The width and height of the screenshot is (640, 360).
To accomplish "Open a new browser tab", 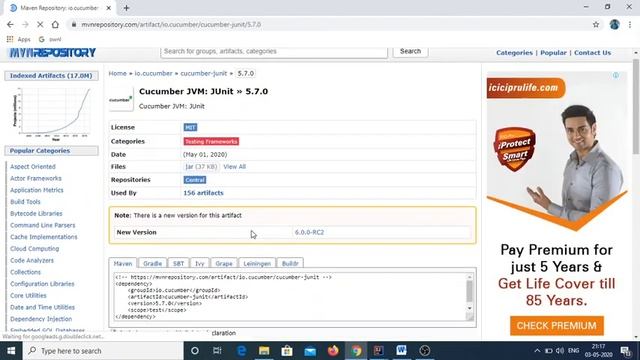I will (126, 8).
